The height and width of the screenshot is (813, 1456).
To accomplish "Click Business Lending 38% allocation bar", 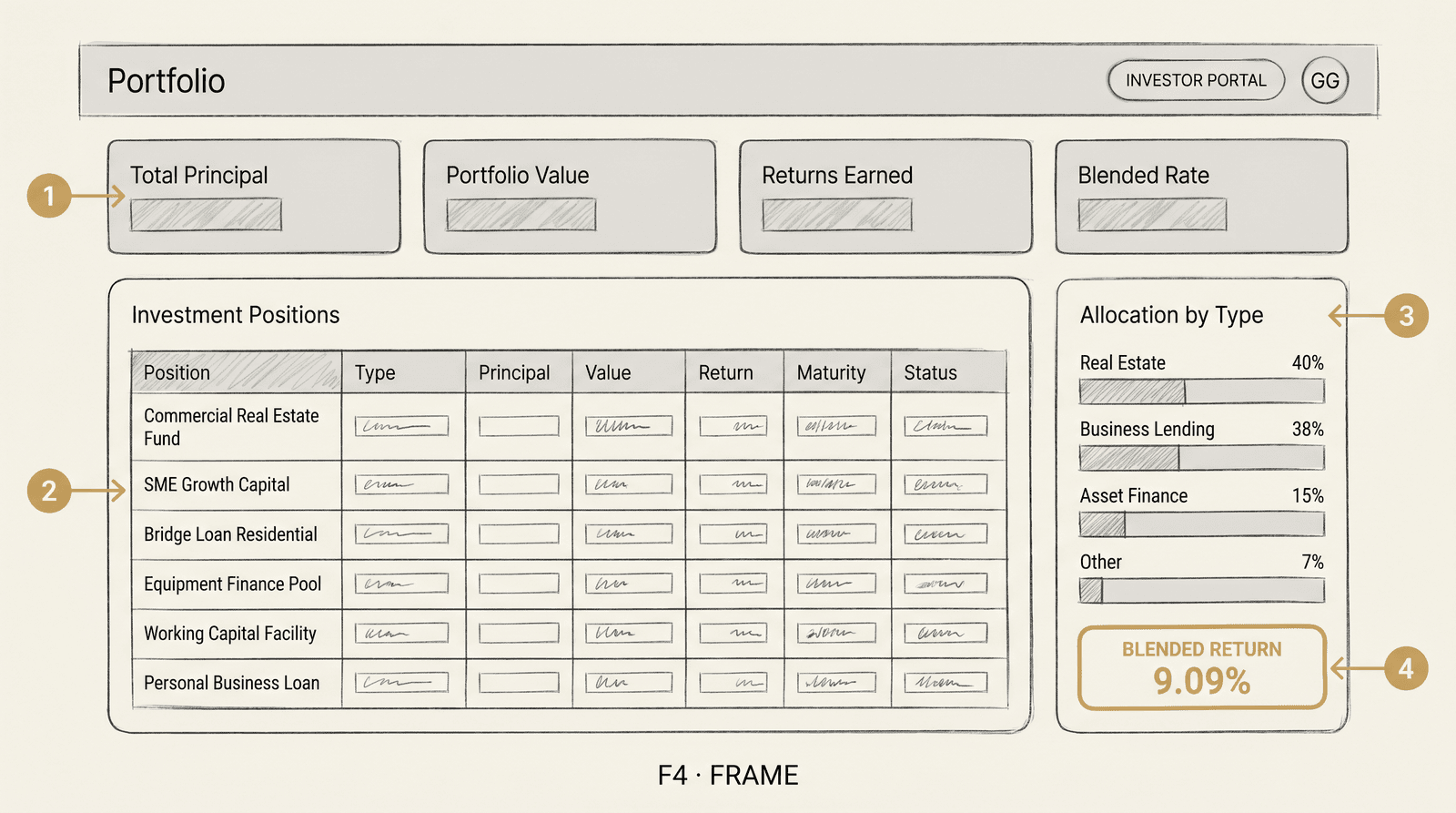I will 1201,458.
